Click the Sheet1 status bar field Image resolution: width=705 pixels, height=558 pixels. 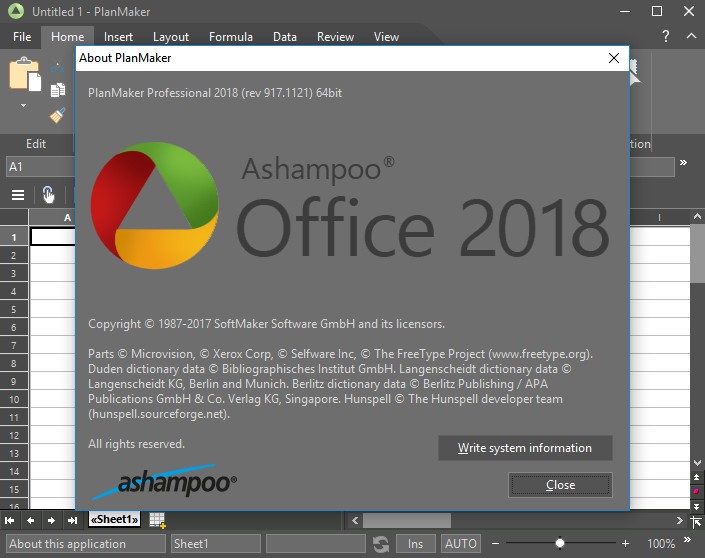(x=216, y=544)
